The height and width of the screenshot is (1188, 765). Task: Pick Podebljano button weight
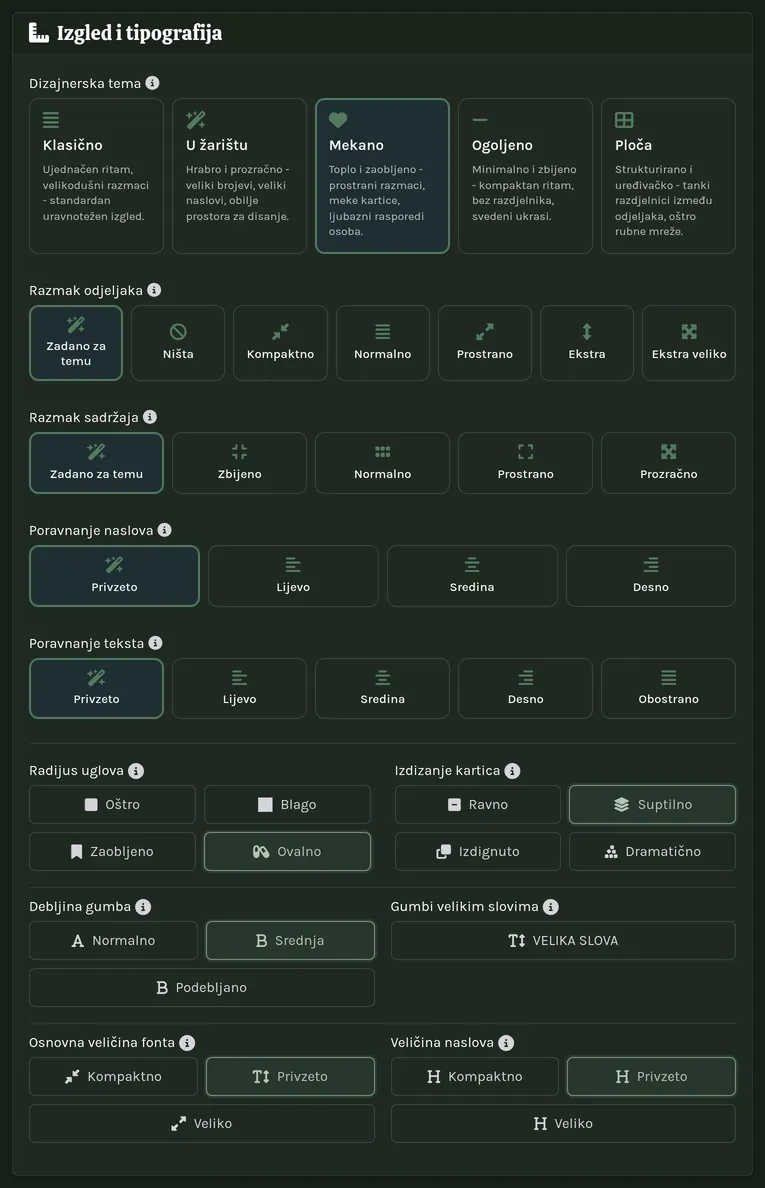(x=201, y=987)
